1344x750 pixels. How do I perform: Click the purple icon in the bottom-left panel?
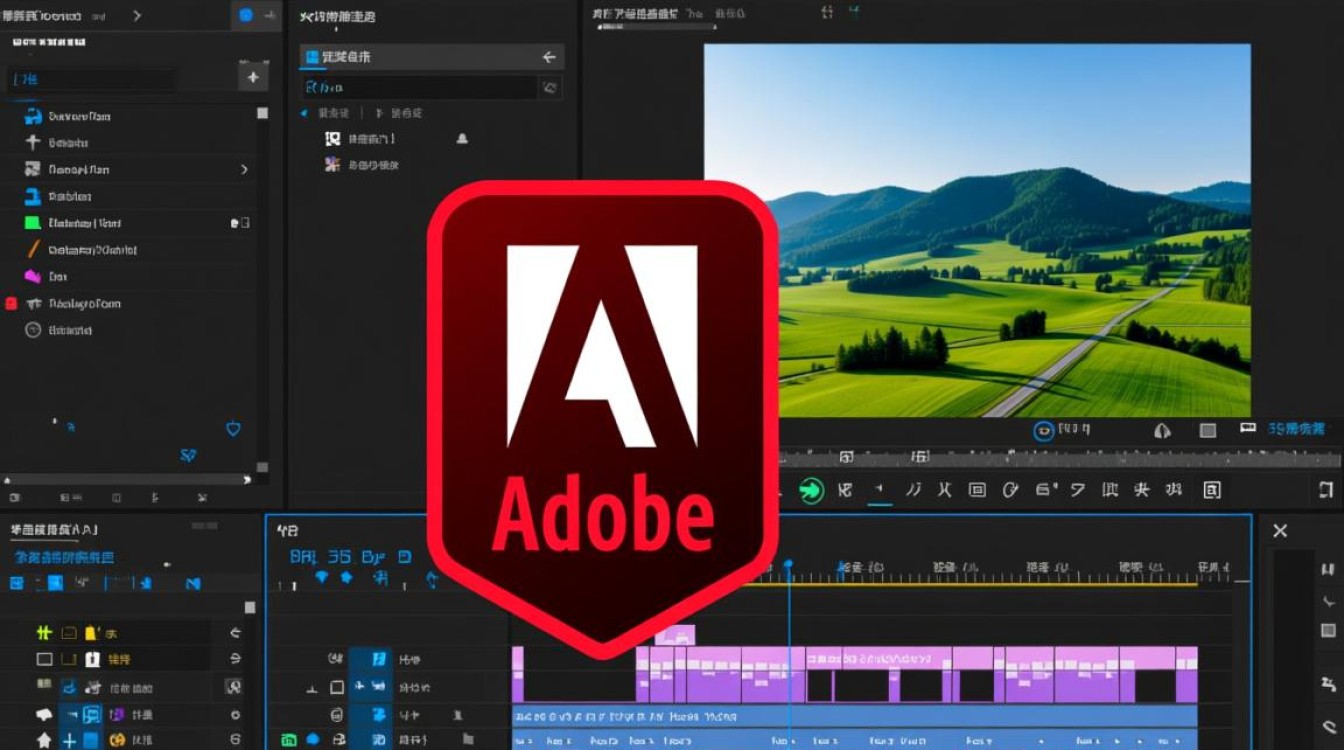[117, 714]
